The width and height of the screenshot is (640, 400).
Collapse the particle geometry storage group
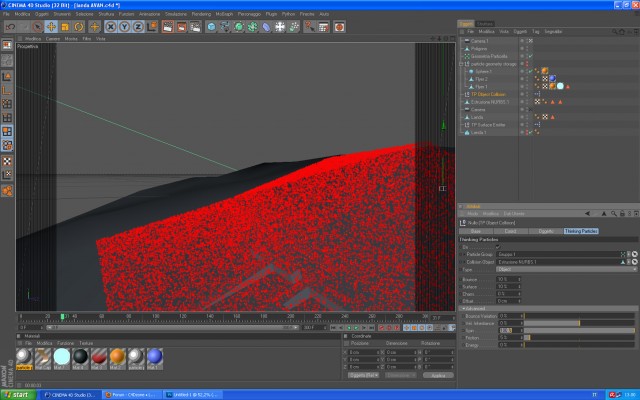point(462,64)
